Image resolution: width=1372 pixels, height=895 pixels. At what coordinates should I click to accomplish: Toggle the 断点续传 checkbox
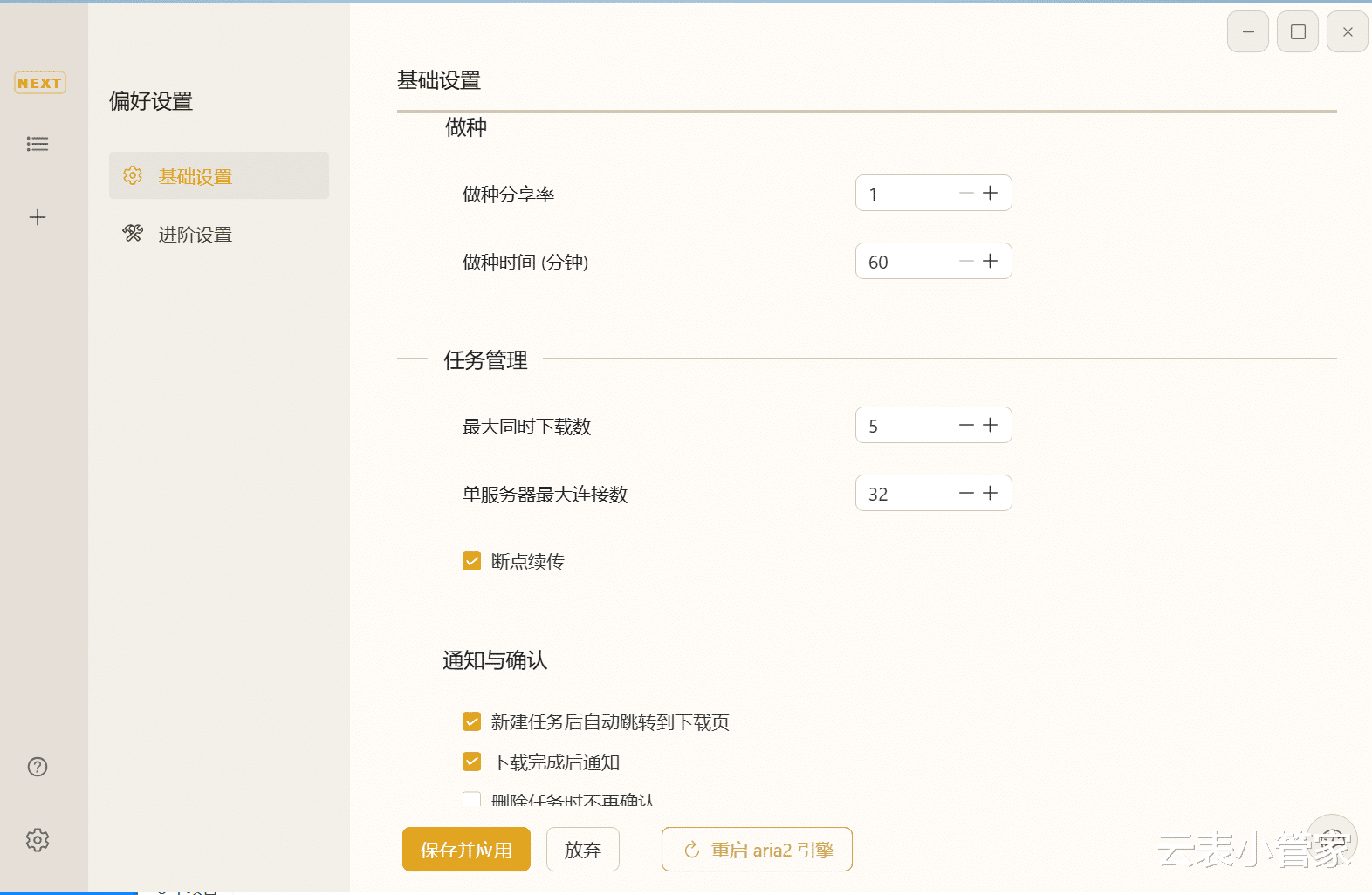472,561
